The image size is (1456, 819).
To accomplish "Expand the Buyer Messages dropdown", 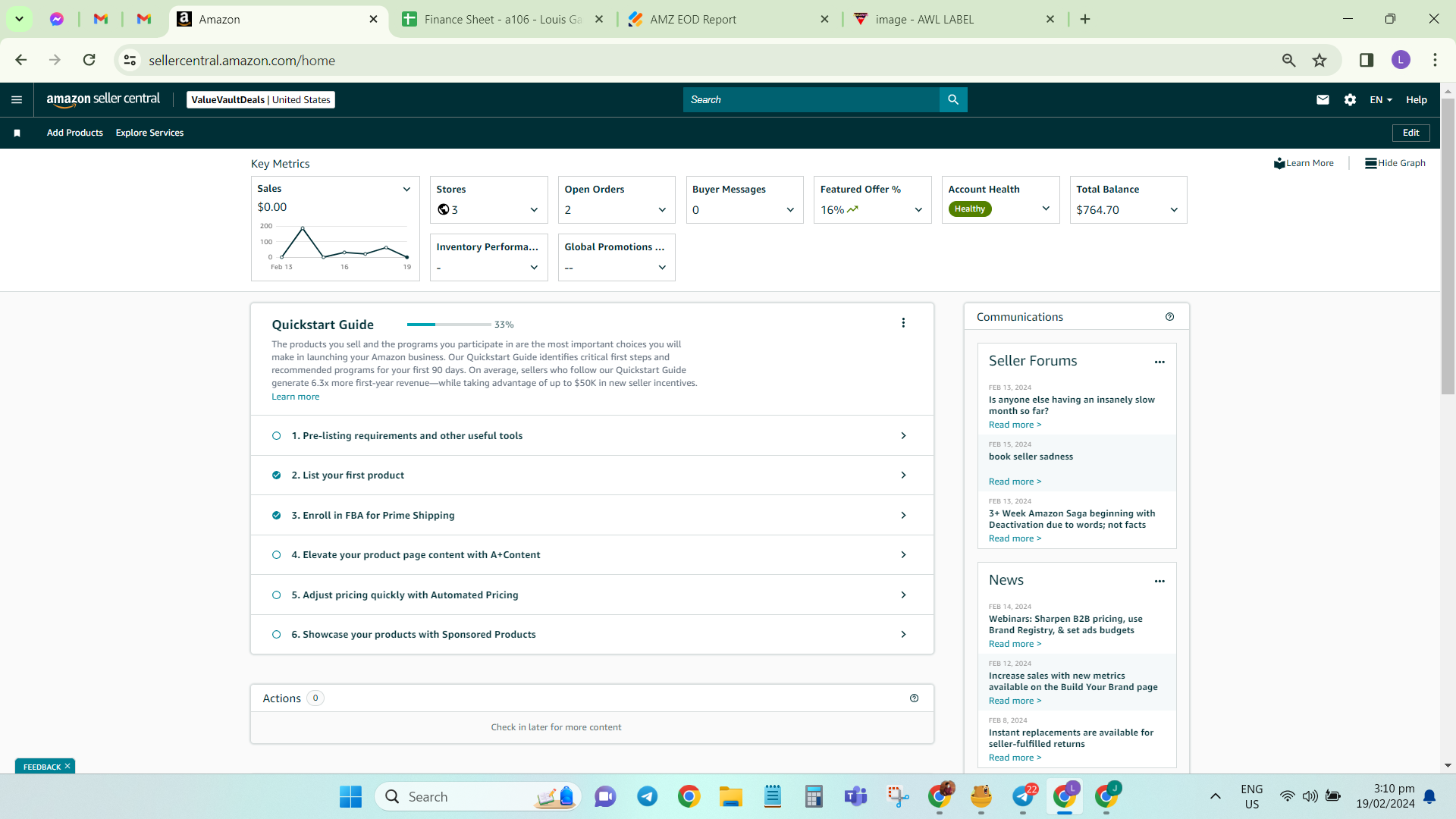I will click(790, 210).
